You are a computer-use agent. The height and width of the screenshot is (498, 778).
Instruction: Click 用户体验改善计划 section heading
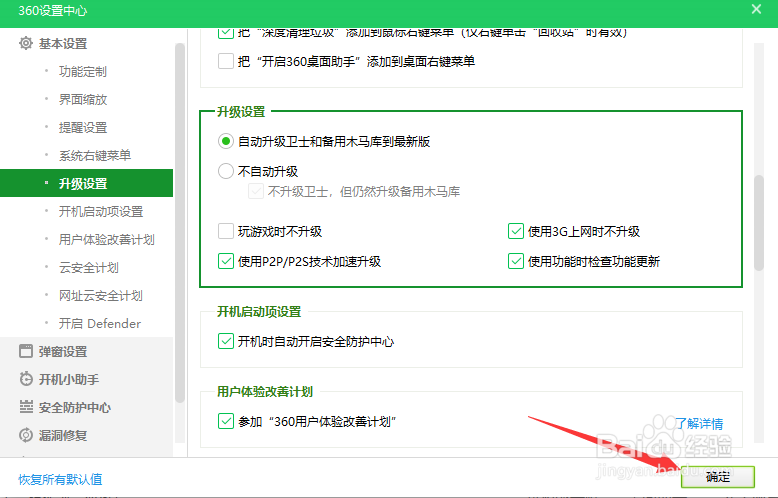point(265,391)
